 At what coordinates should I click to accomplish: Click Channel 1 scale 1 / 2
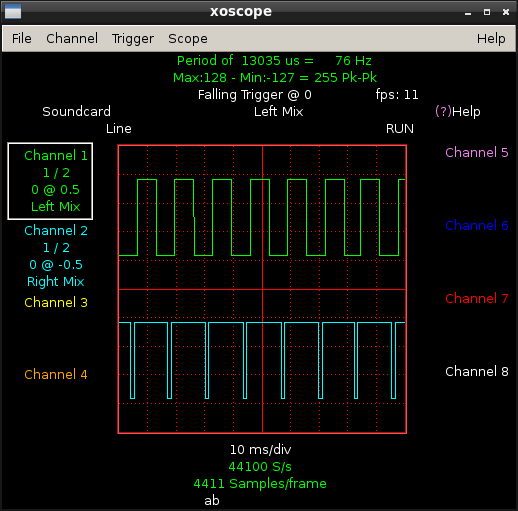[56, 173]
